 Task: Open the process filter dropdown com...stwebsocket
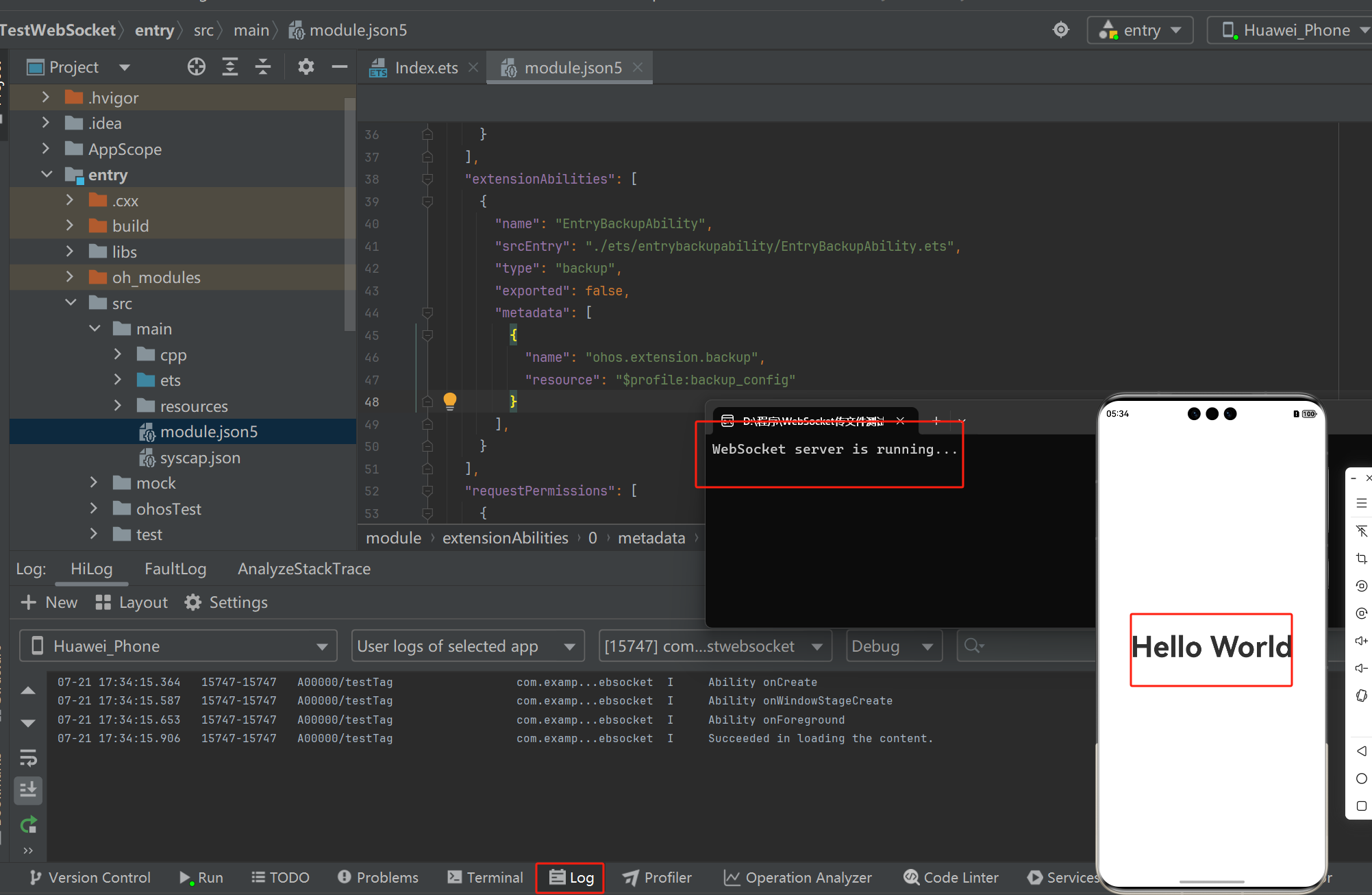(715, 646)
